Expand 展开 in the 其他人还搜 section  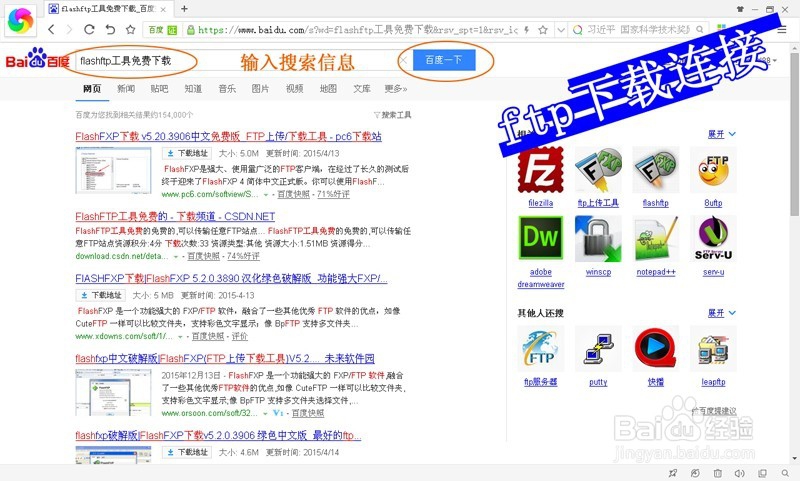click(721, 313)
